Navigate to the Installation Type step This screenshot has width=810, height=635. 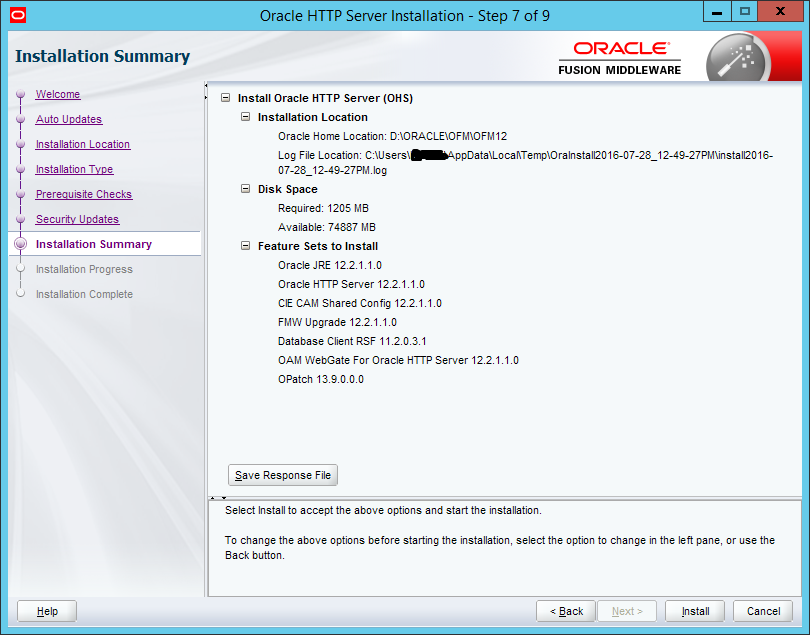click(x=74, y=170)
